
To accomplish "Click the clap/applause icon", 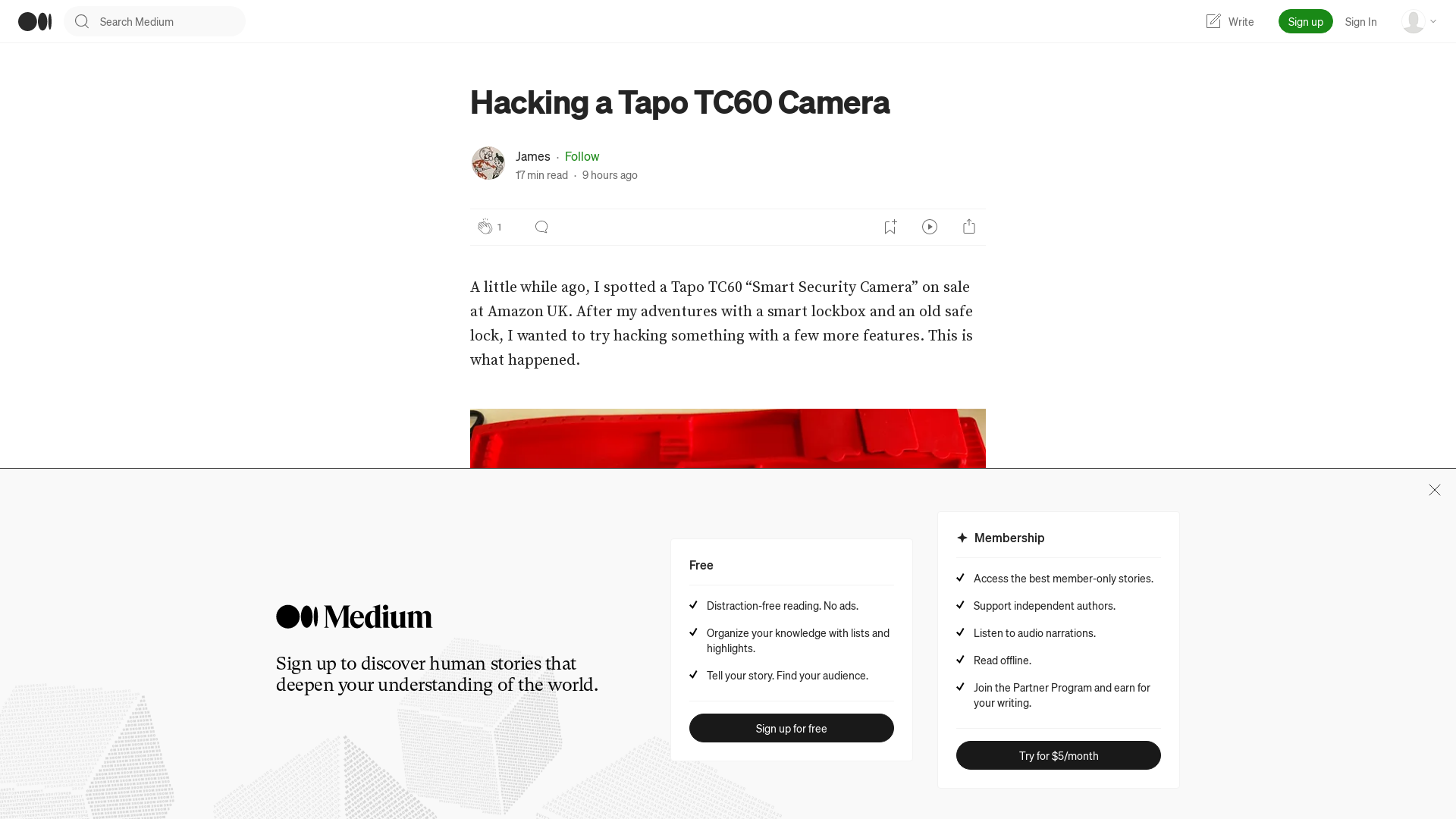I will coord(485,226).
